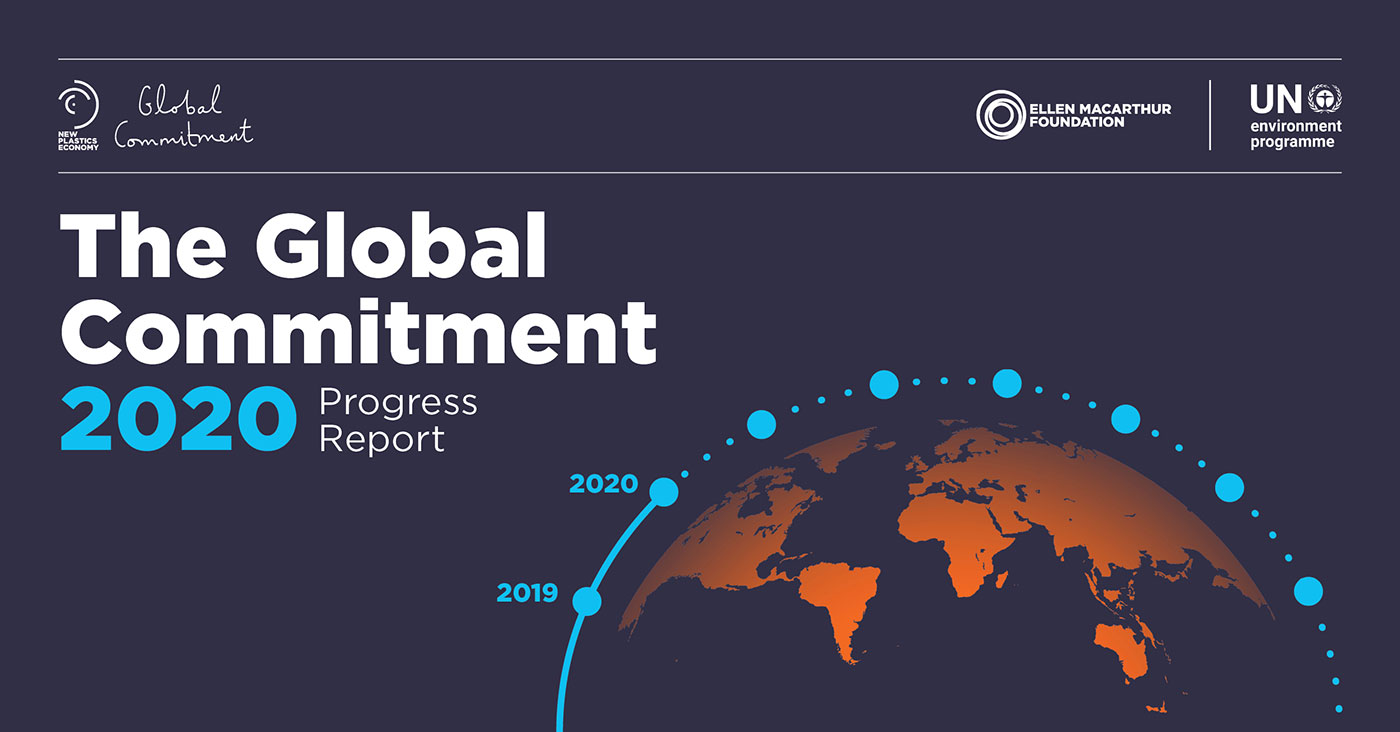
Task: Click the New Plastics Economy logo
Action: 79,116
